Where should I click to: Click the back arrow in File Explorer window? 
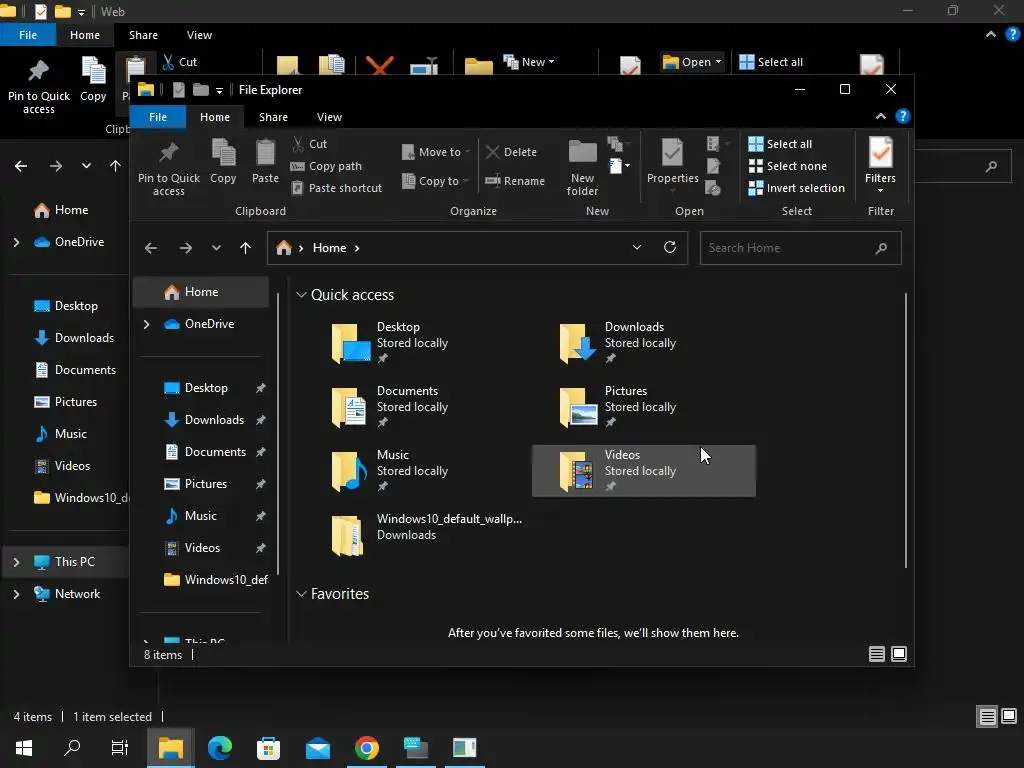(x=151, y=248)
